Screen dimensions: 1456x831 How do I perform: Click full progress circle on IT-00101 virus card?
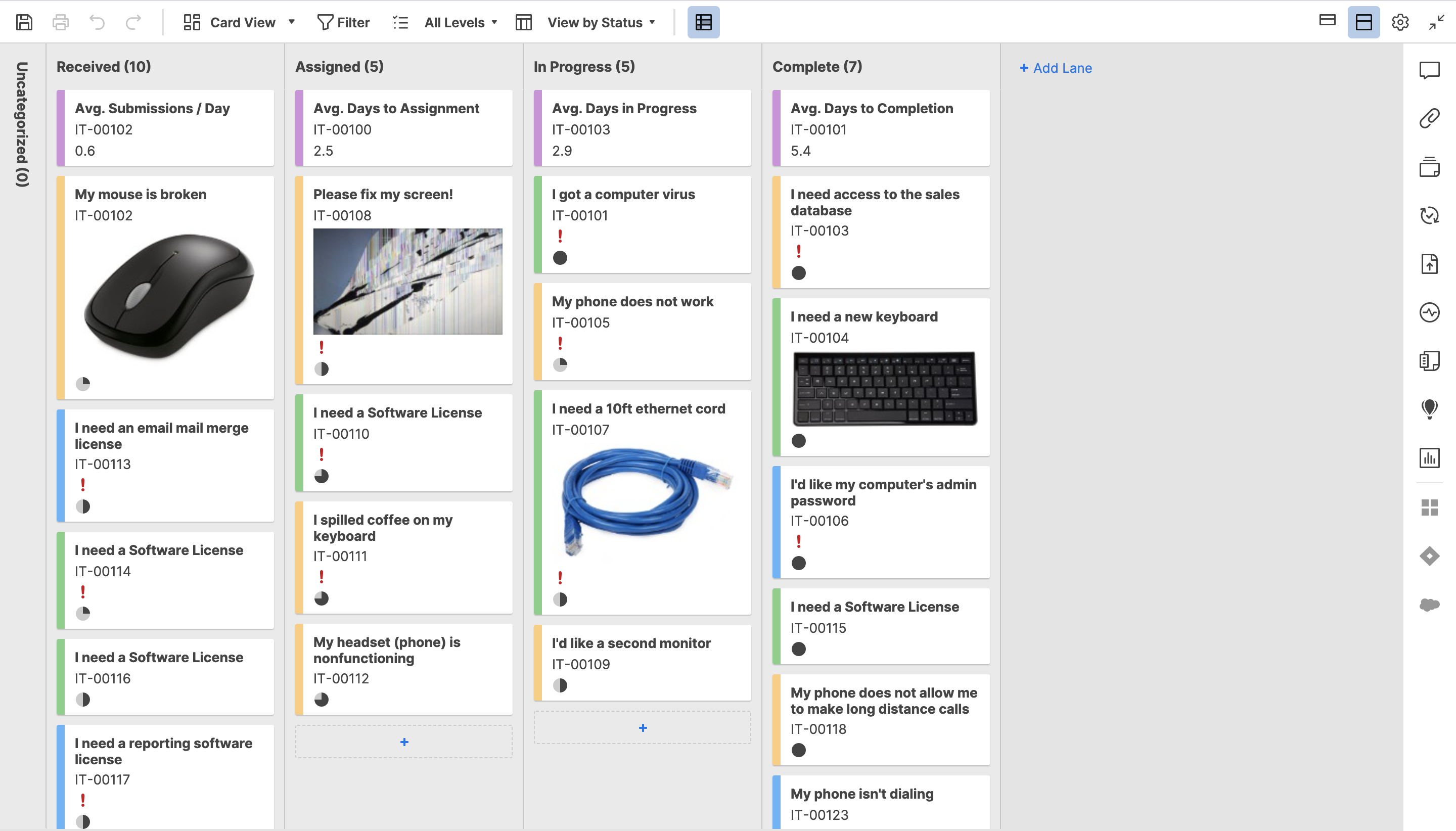point(560,258)
